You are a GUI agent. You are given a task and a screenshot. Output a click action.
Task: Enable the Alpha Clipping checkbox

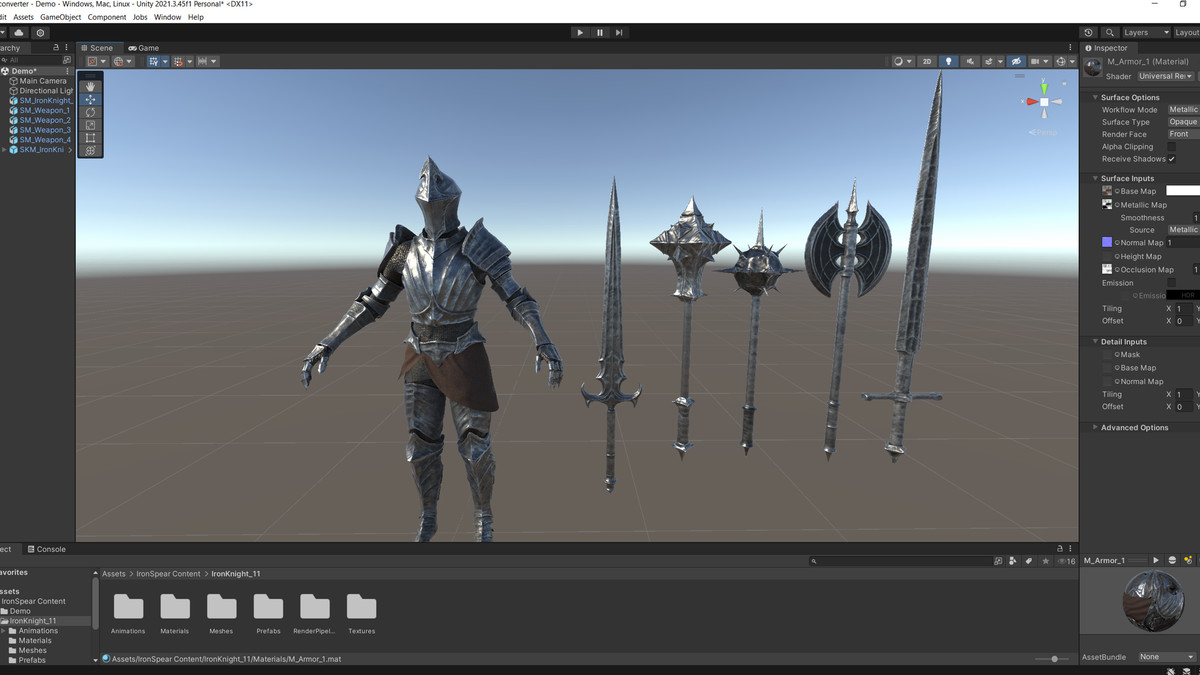click(x=1171, y=147)
